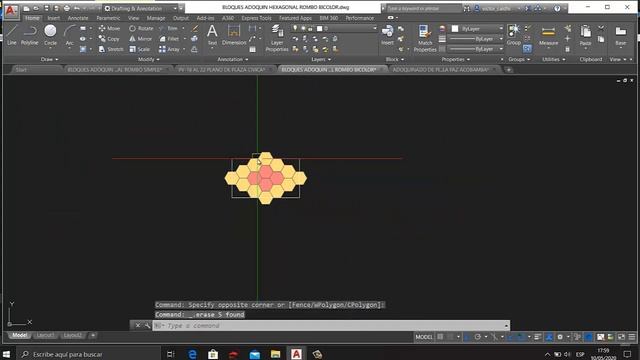The height and width of the screenshot is (360, 640).
Task: Open new drawing tab with plus button
Action: click(x=509, y=70)
